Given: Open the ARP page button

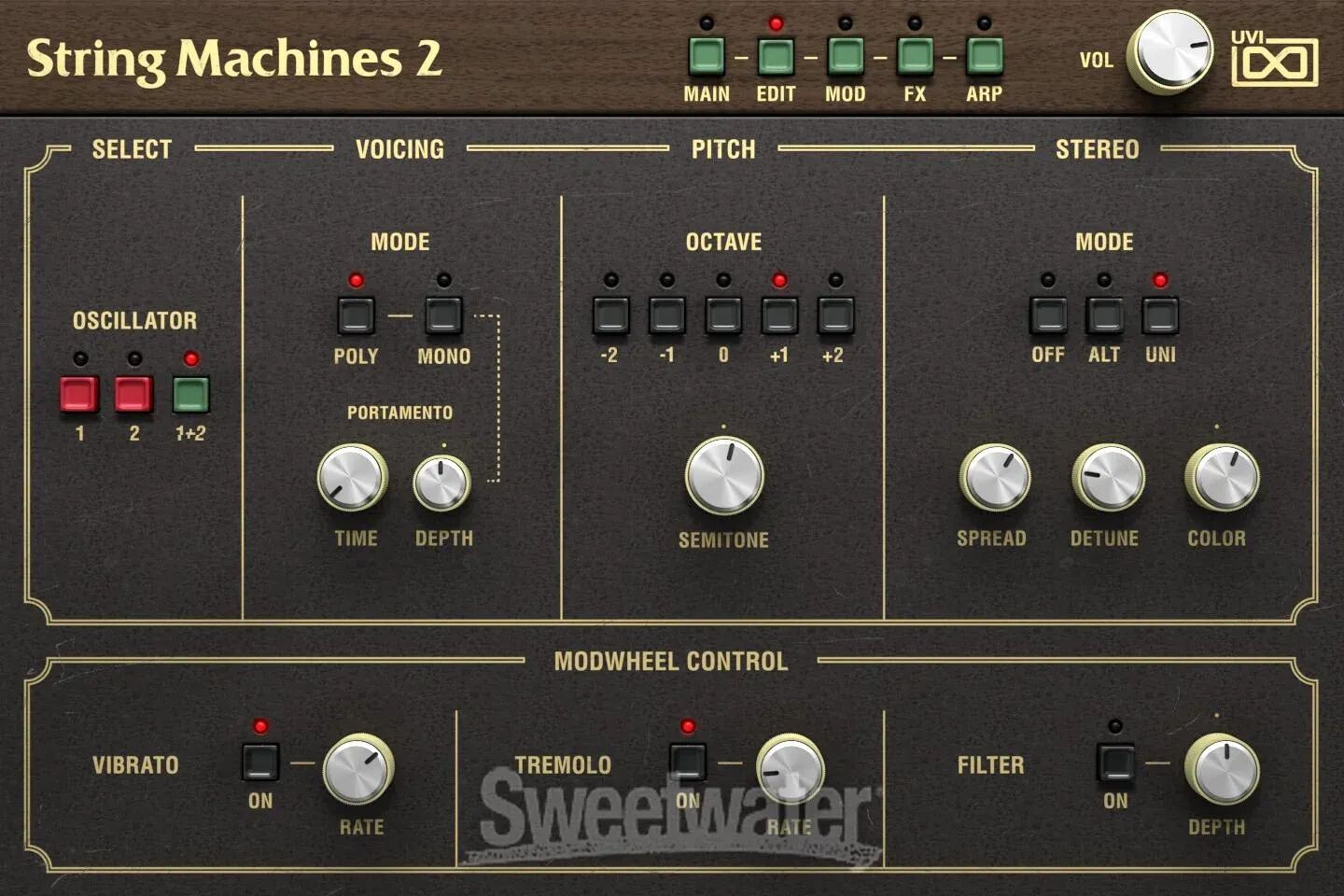Looking at the screenshot, I should point(984,56).
